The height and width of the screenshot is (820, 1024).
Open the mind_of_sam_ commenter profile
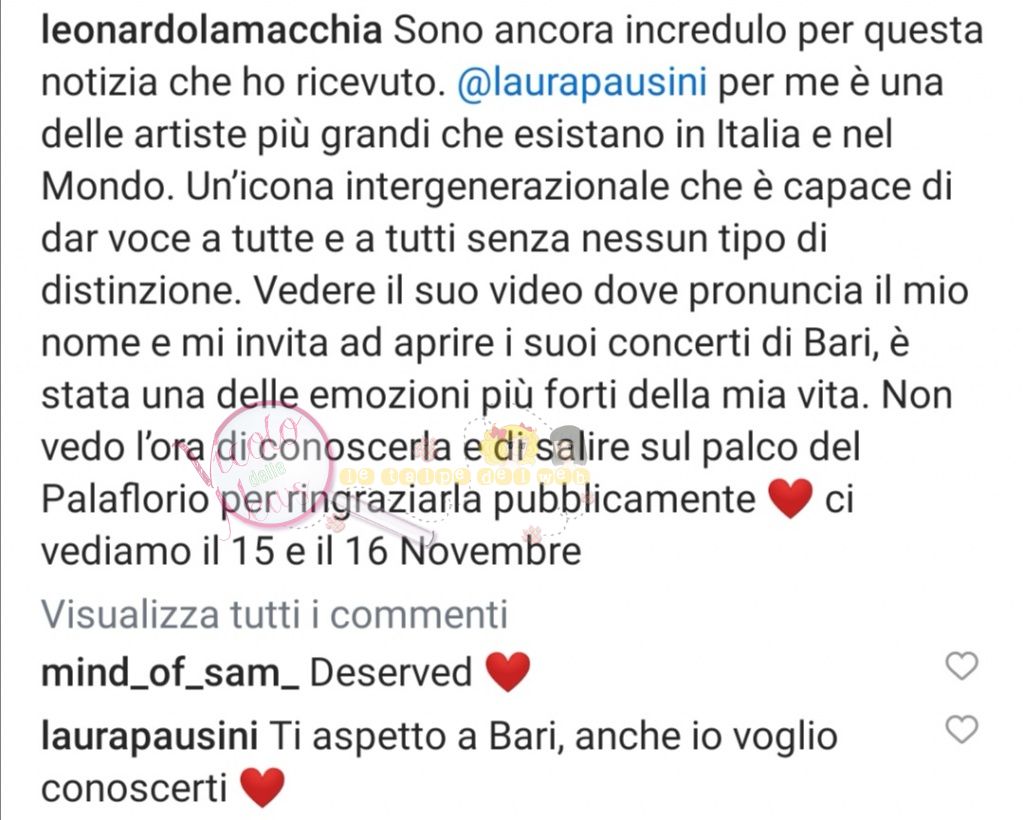point(170,673)
